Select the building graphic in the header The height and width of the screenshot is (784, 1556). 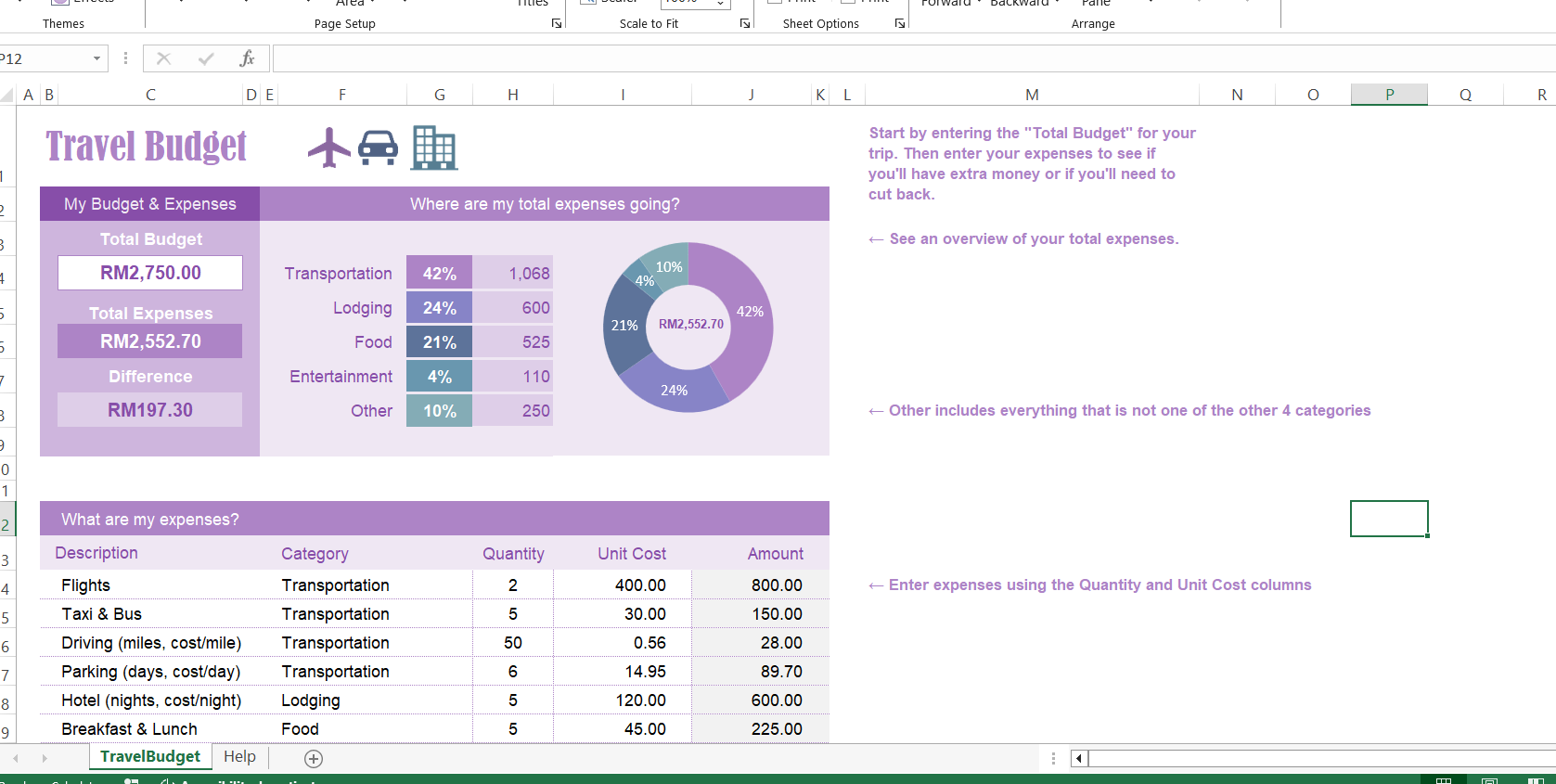point(434,148)
